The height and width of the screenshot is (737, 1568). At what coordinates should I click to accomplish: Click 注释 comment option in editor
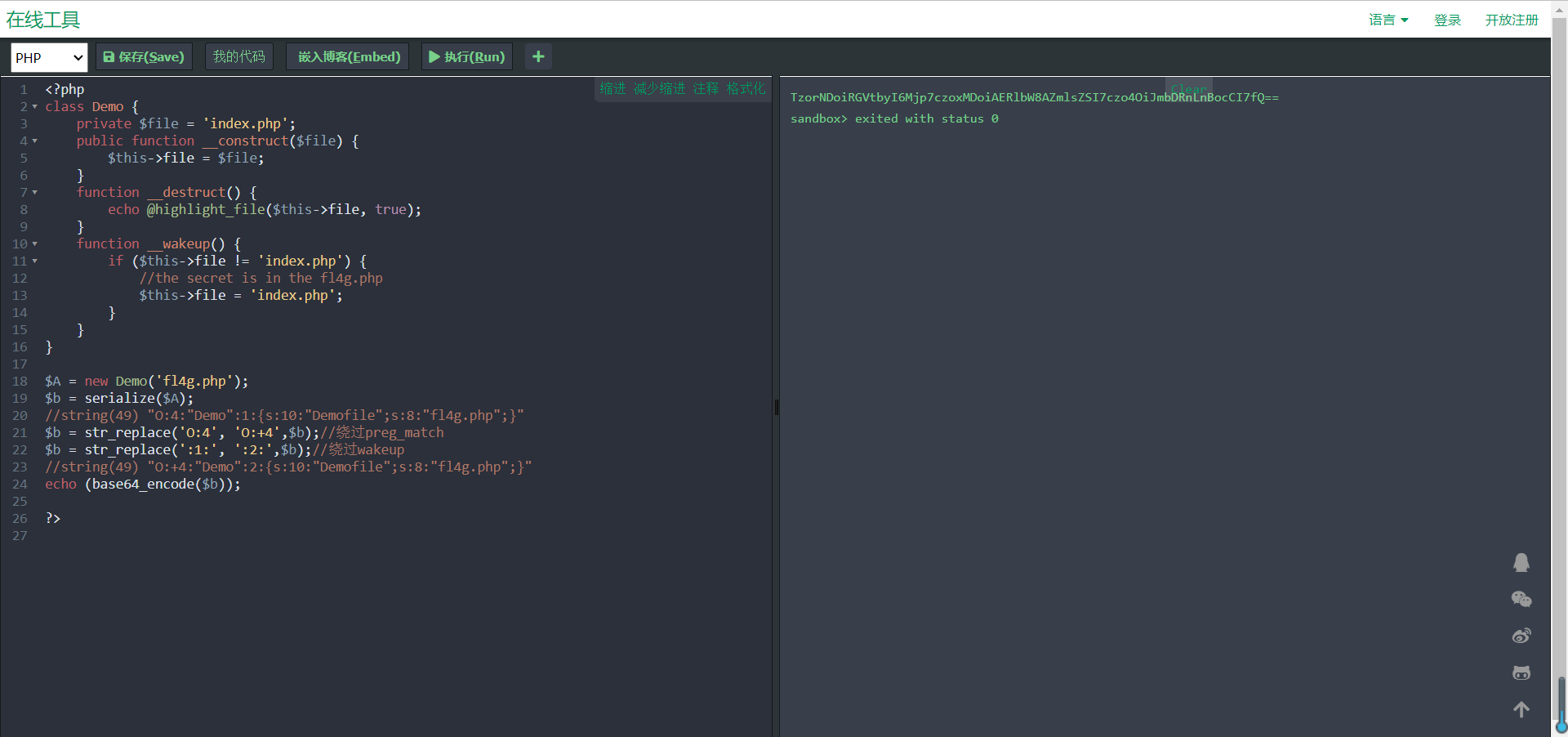[706, 88]
